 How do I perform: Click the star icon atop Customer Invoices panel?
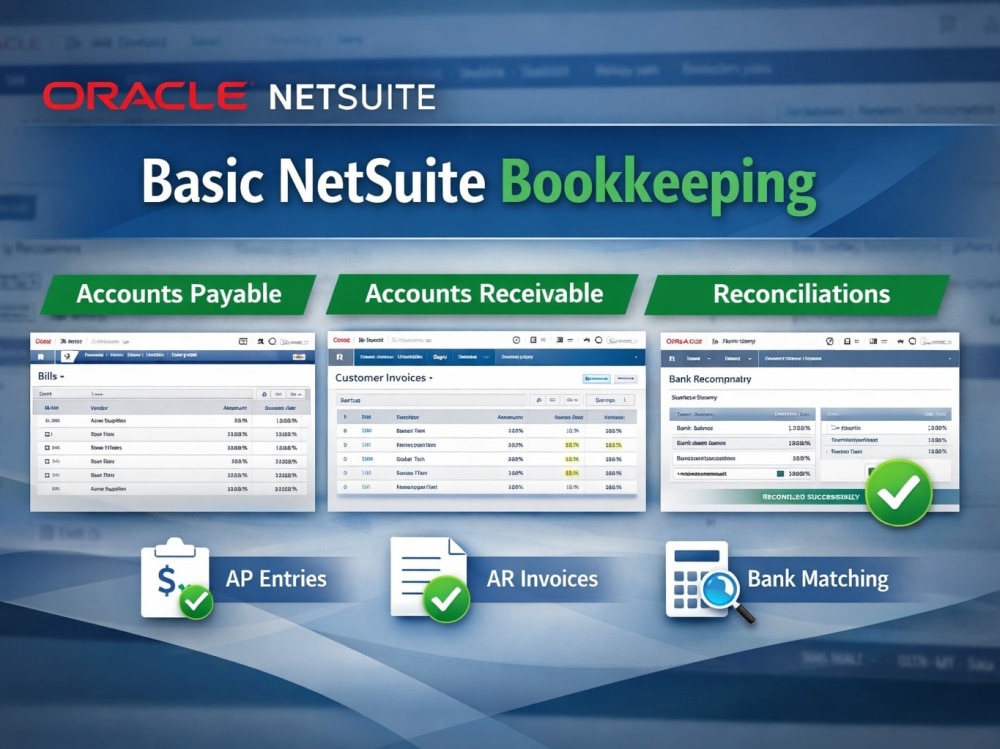coord(587,340)
